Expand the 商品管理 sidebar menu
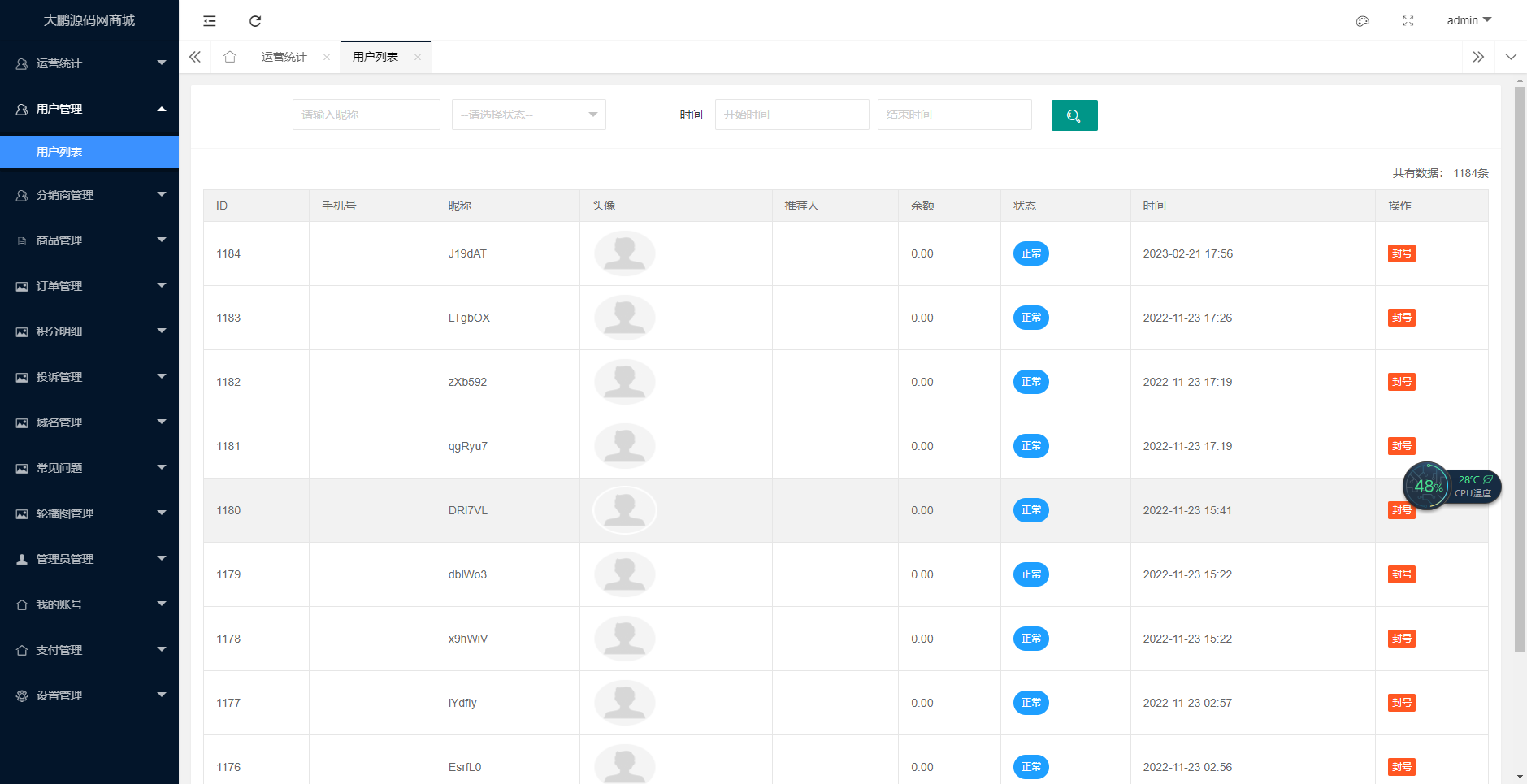The height and width of the screenshot is (784, 1527). [89, 240]
